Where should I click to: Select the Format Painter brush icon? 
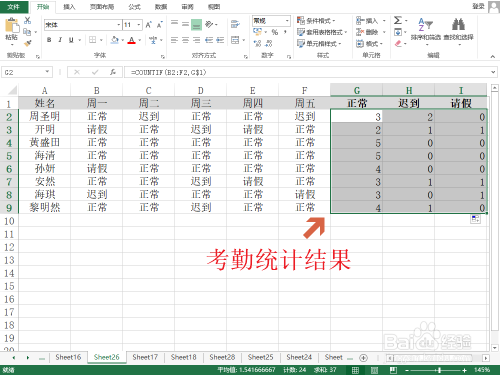coord(28,43)
